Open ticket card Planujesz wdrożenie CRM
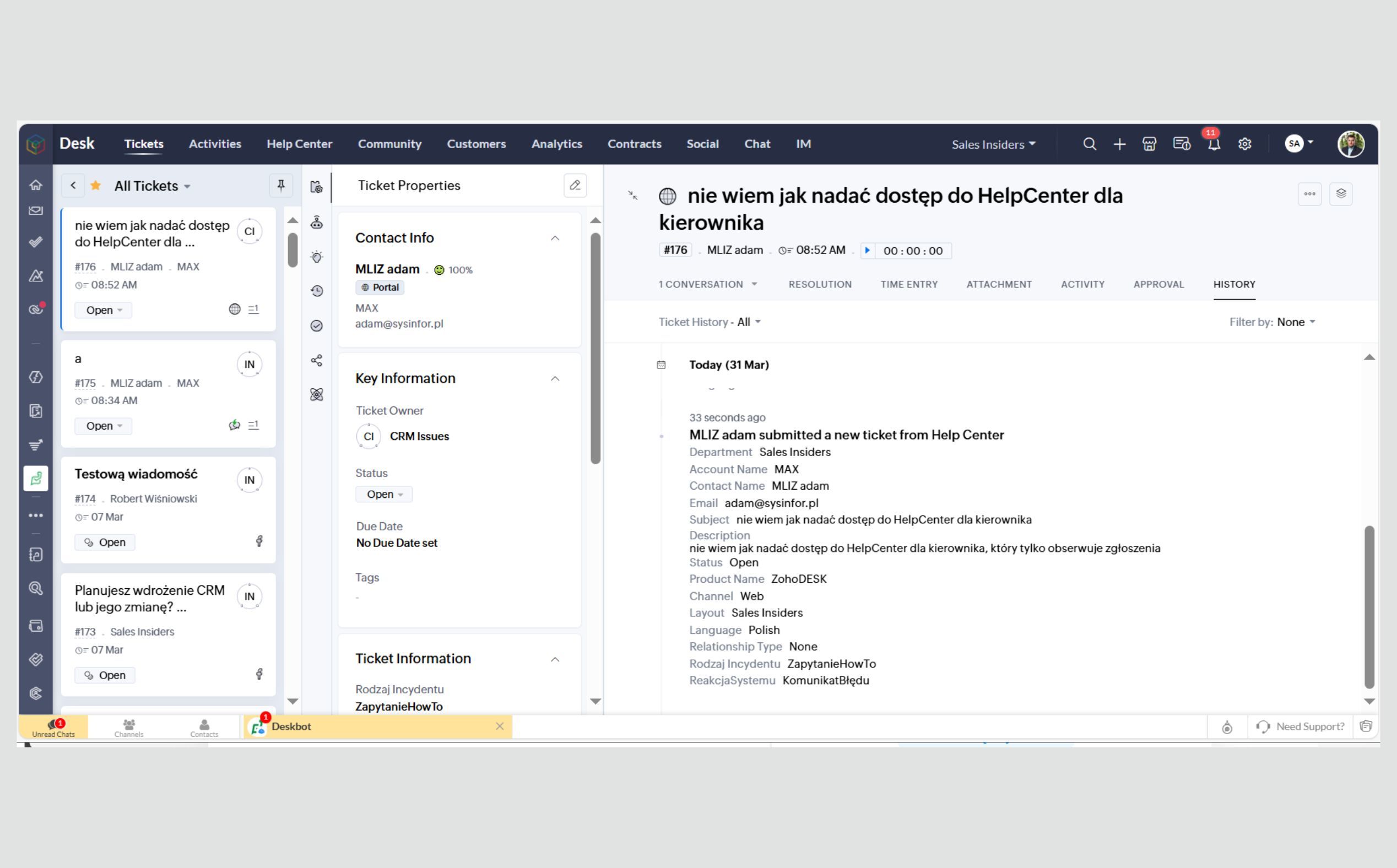The width and height of the screenshot is (1397, 868). [168, 634]
